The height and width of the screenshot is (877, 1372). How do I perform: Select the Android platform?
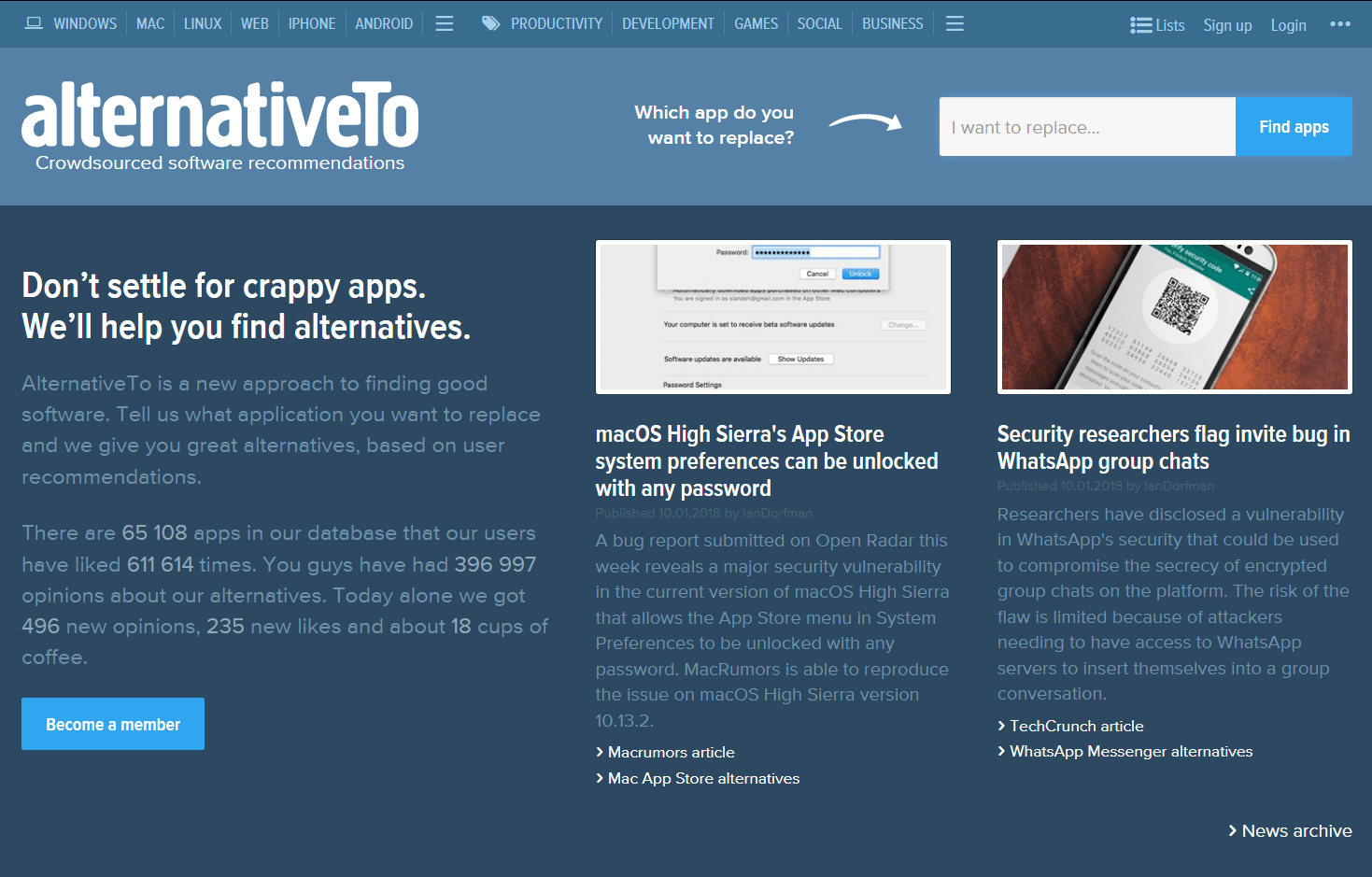[x=384, y=23]
